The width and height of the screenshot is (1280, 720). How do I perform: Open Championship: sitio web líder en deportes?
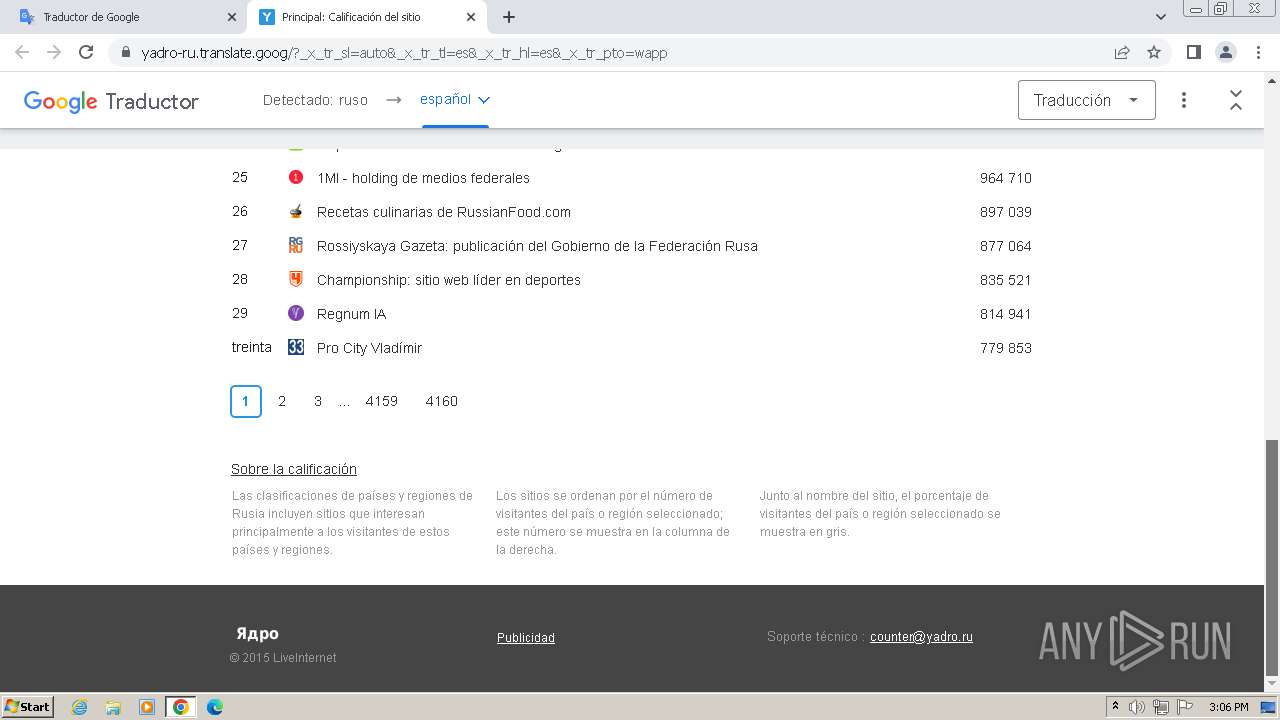click(x=449, y=280)
